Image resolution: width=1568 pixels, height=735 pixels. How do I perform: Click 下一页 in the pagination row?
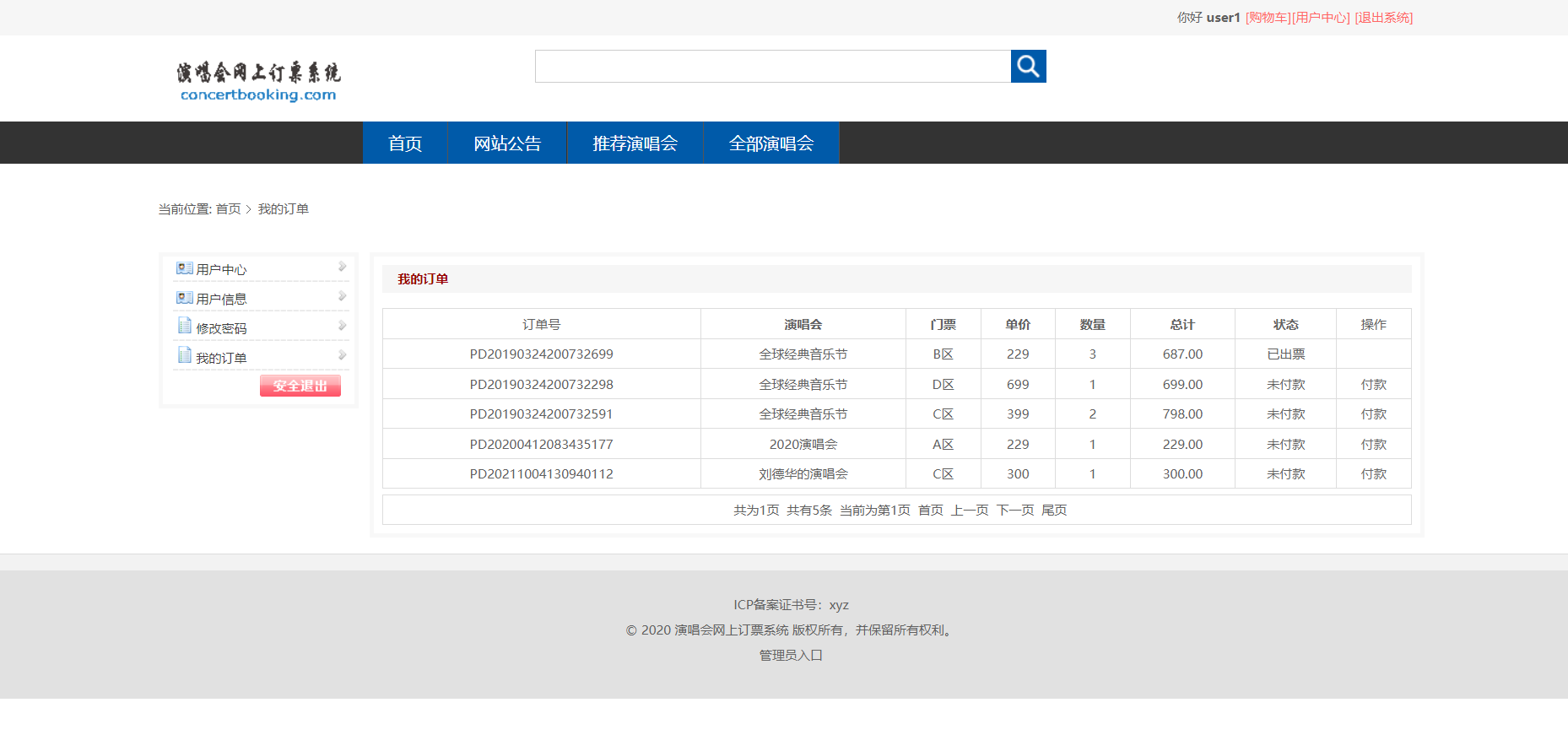pos(1015,510)
